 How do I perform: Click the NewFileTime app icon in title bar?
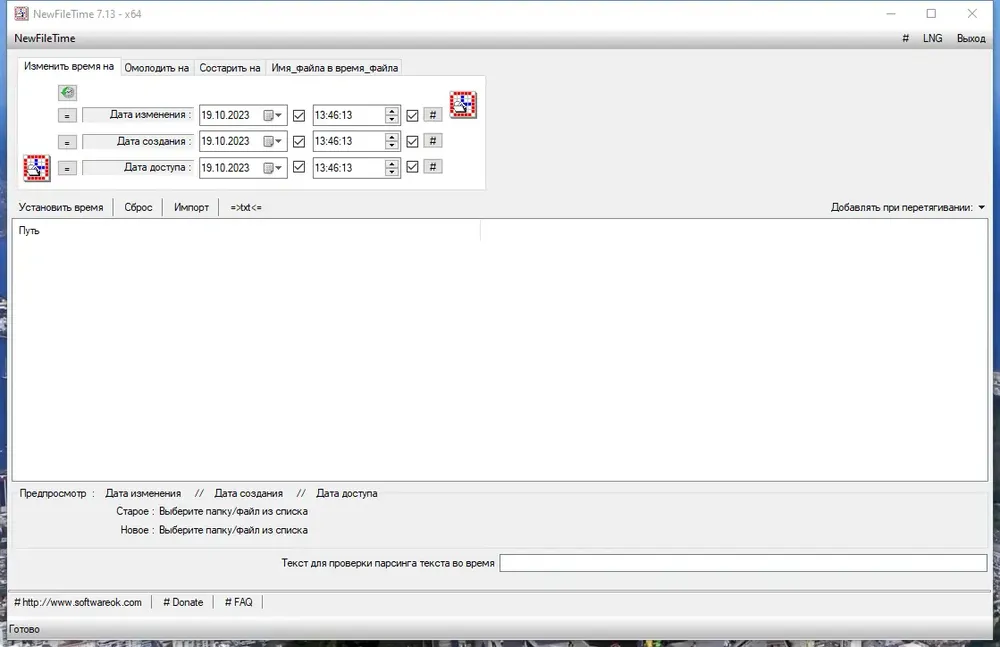click(x=22, y=13)
